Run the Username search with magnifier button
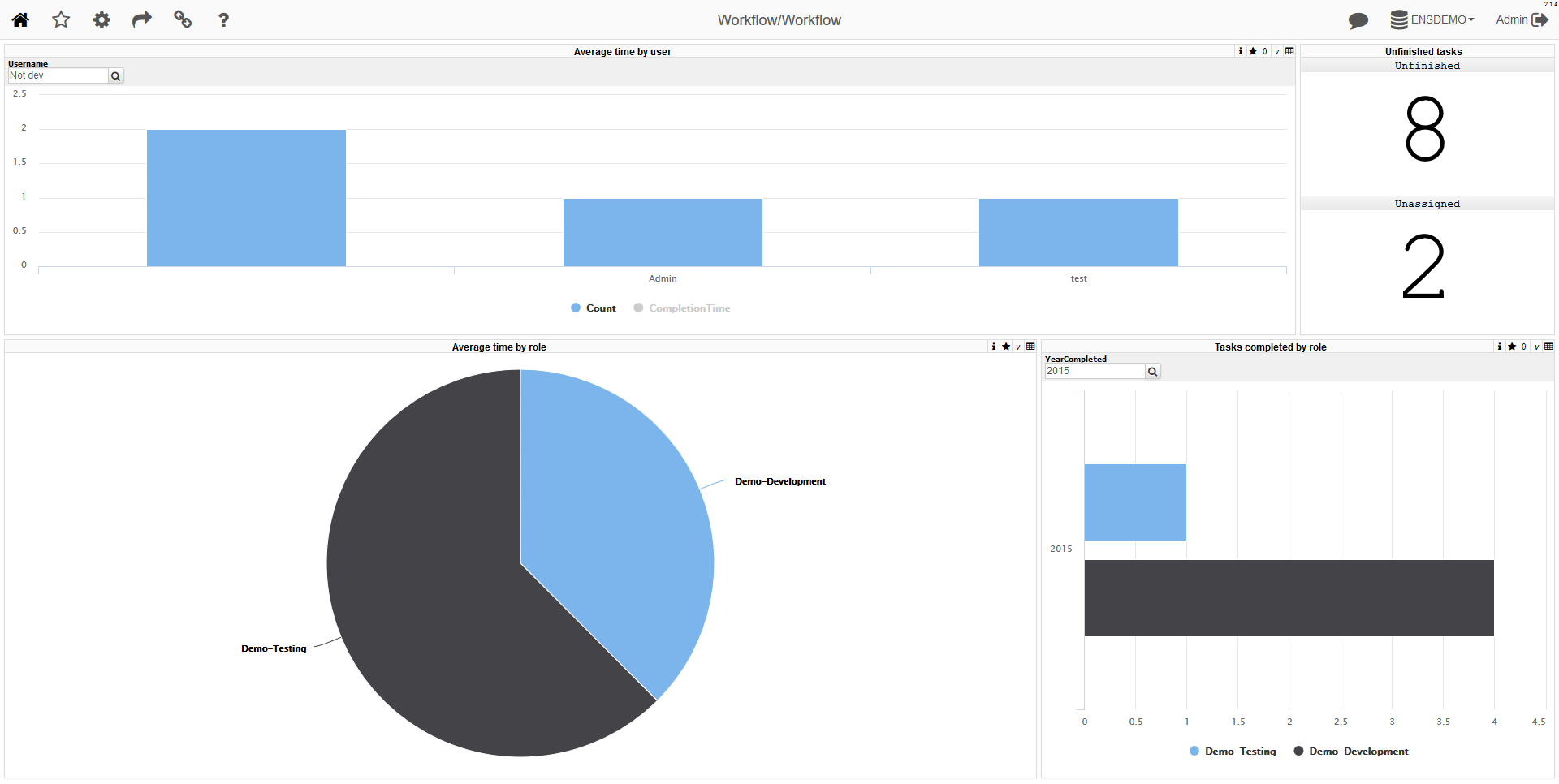Image resolution: width=1559 pixels, height=784 pixels. click(x=115, y=75)
